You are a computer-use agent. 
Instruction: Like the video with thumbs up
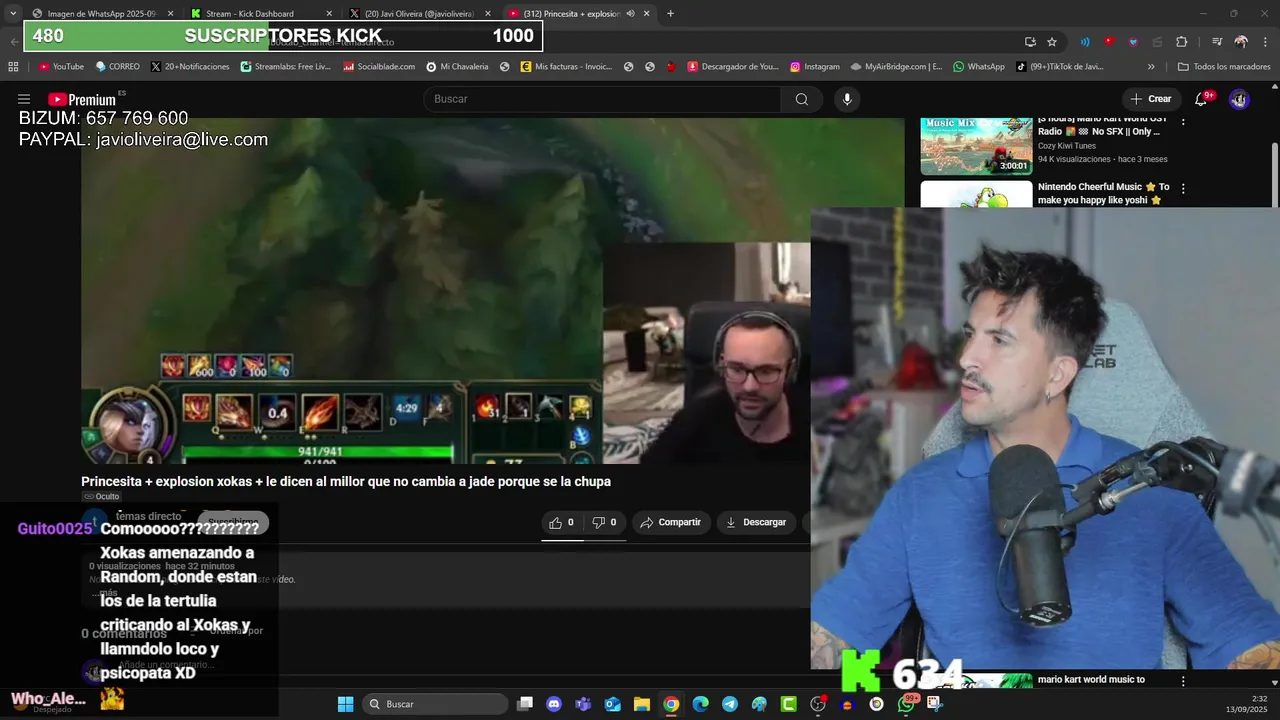pos(561,522)
